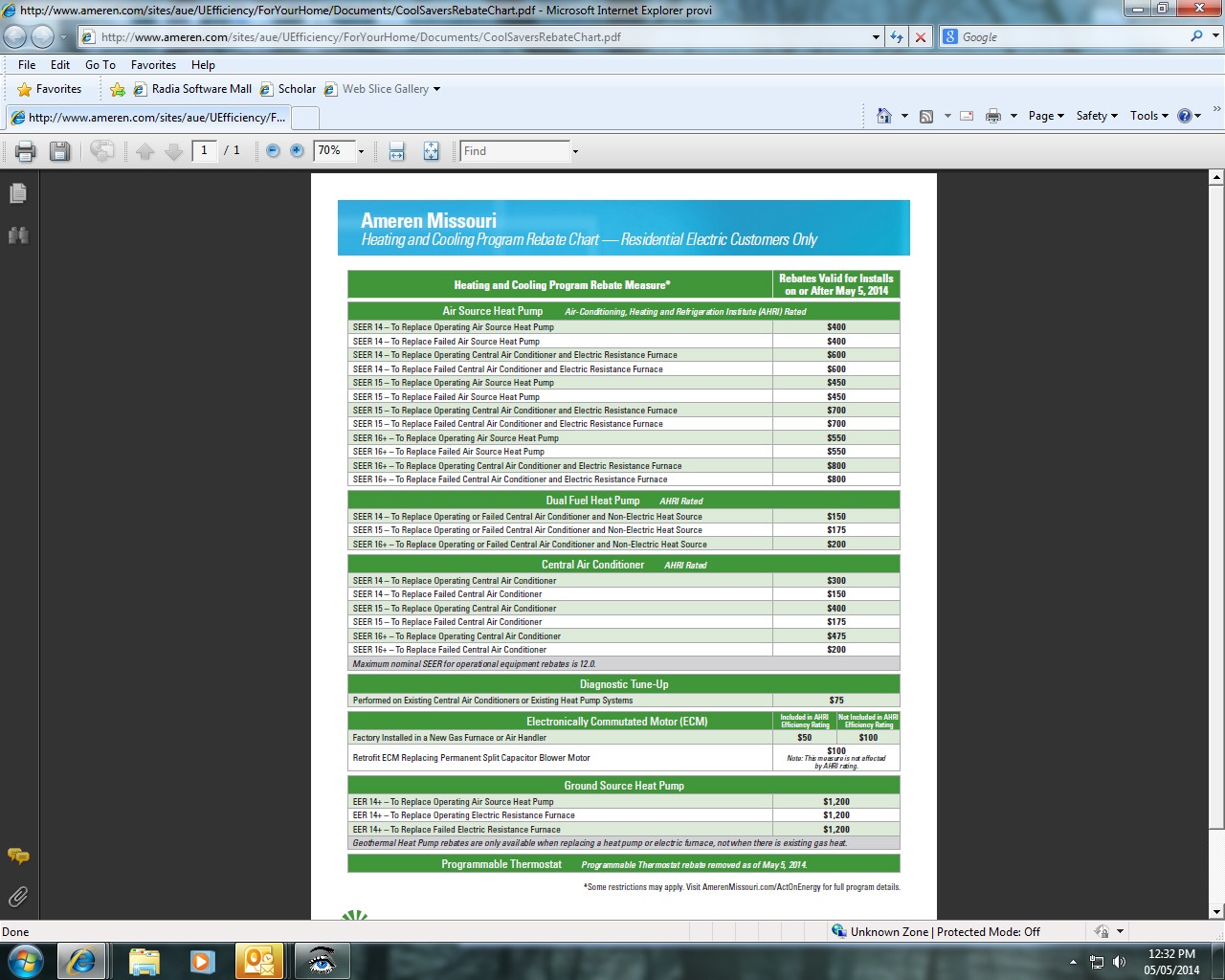The image size is (1225, 980).
Task: Open the Pages thumbnails panel in sidebar
Action: point(17,193)
